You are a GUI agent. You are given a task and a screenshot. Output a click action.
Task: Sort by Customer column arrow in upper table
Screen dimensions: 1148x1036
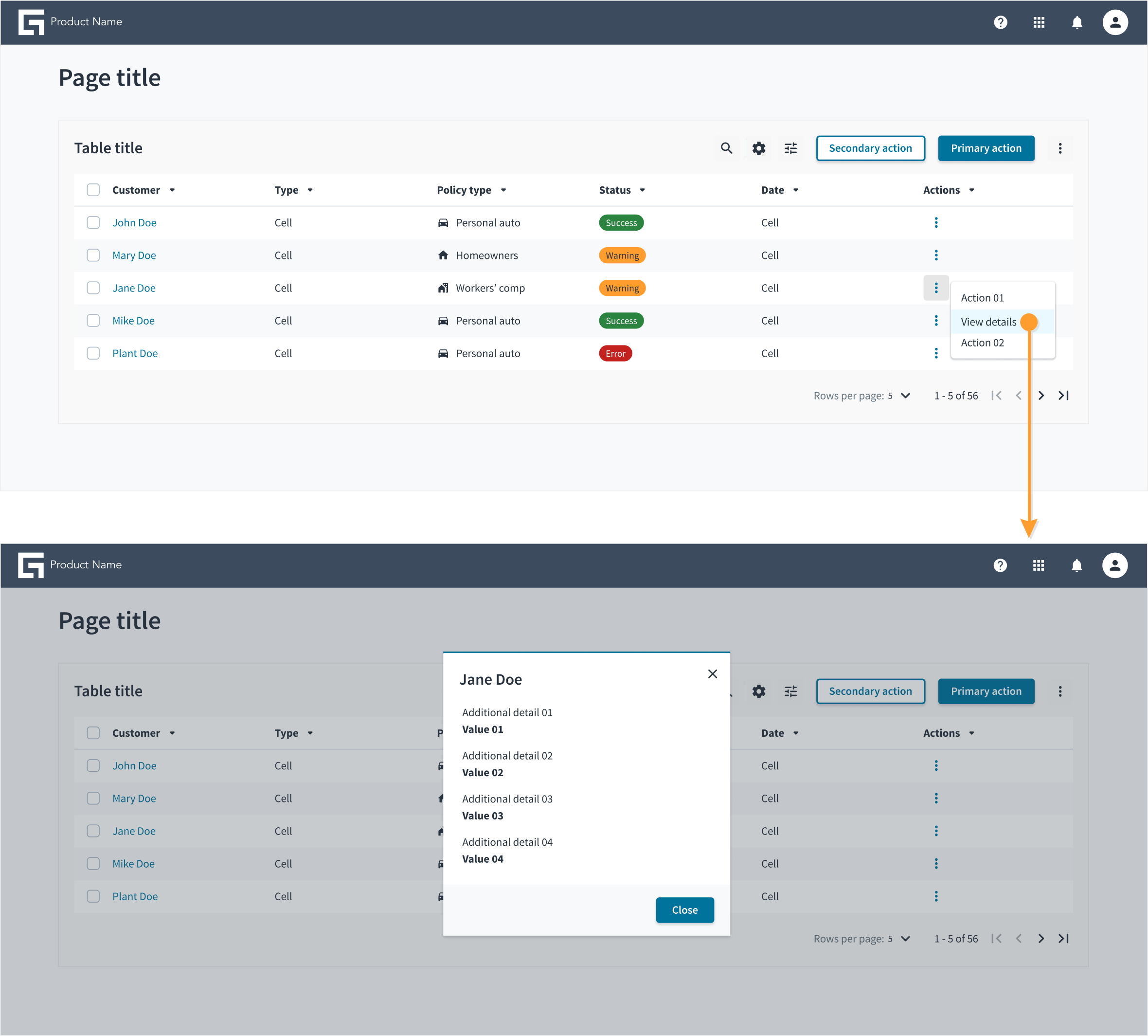(x=172, y=190)
